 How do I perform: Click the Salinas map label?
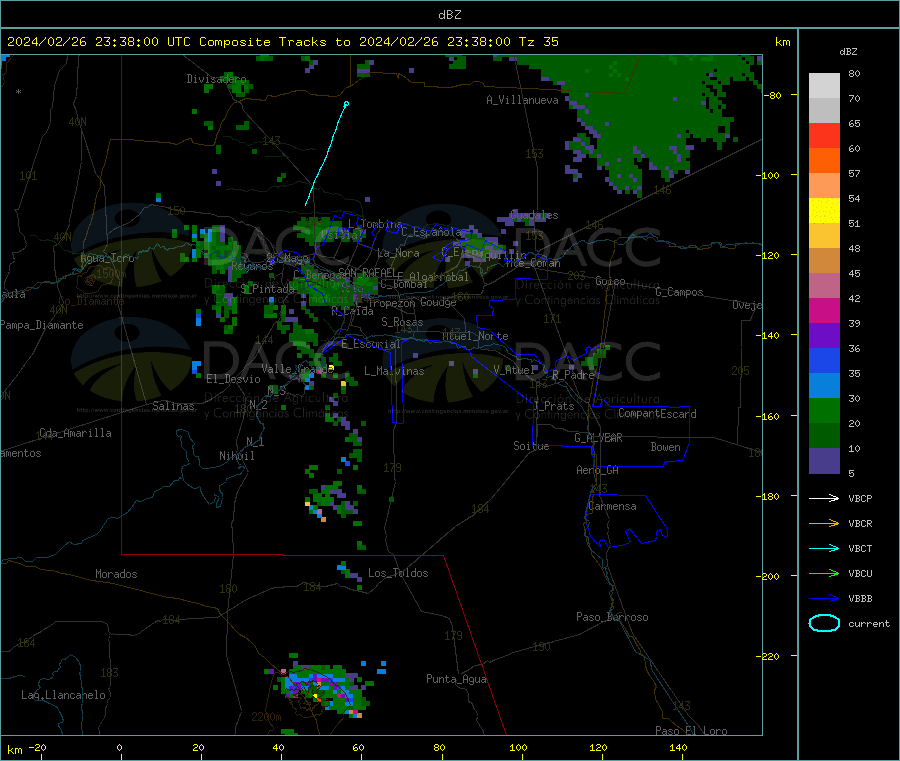(173, 406)
